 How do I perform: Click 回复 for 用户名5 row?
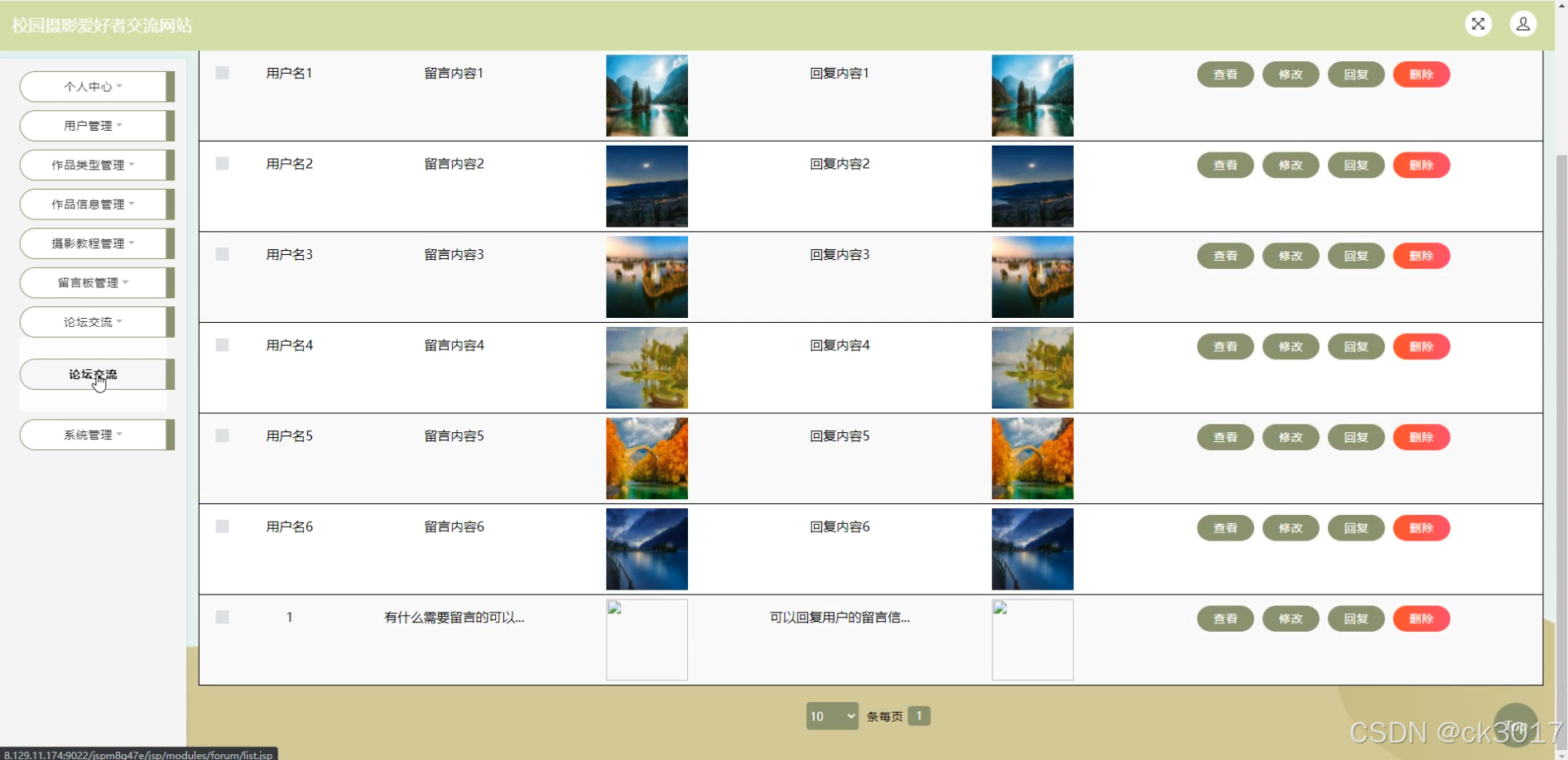point(1356,437)
